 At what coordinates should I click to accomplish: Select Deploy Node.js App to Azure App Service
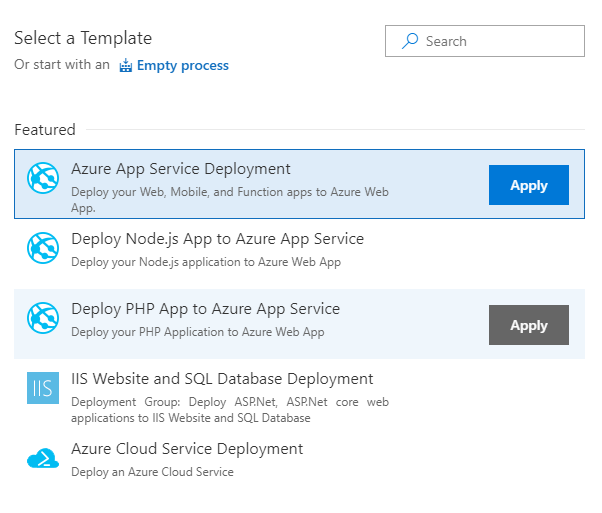click(x=217, y=239)
